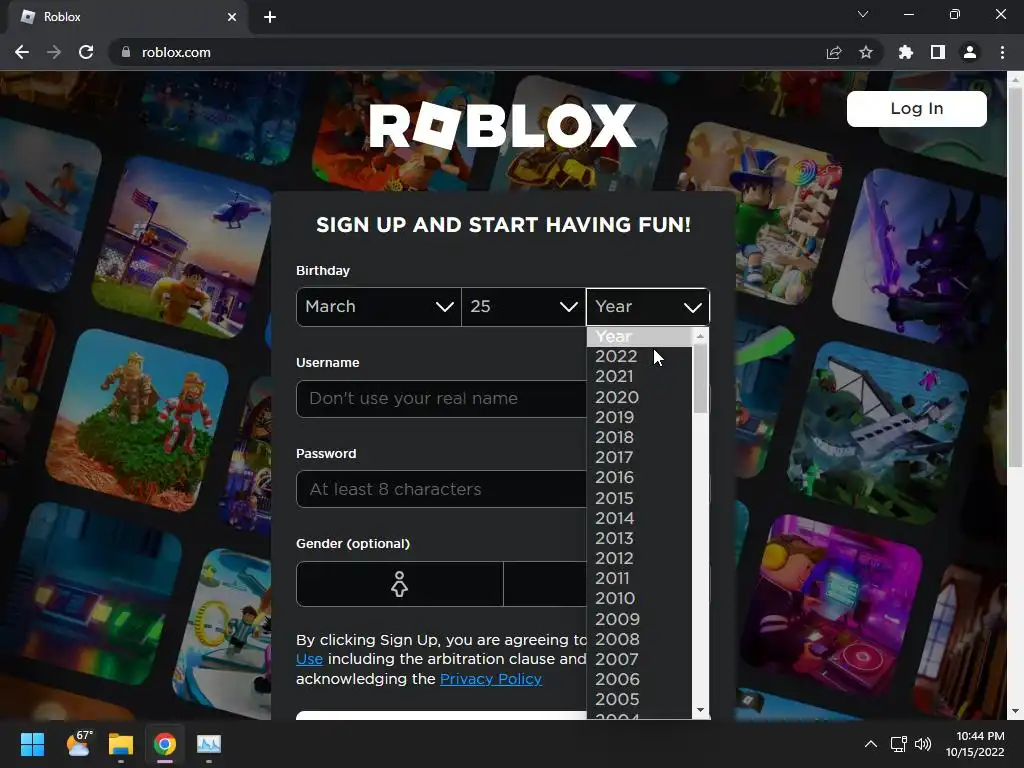Click the Roblox logo
Viewport: 1024px width, 768px height.
(x=502, y=125)
